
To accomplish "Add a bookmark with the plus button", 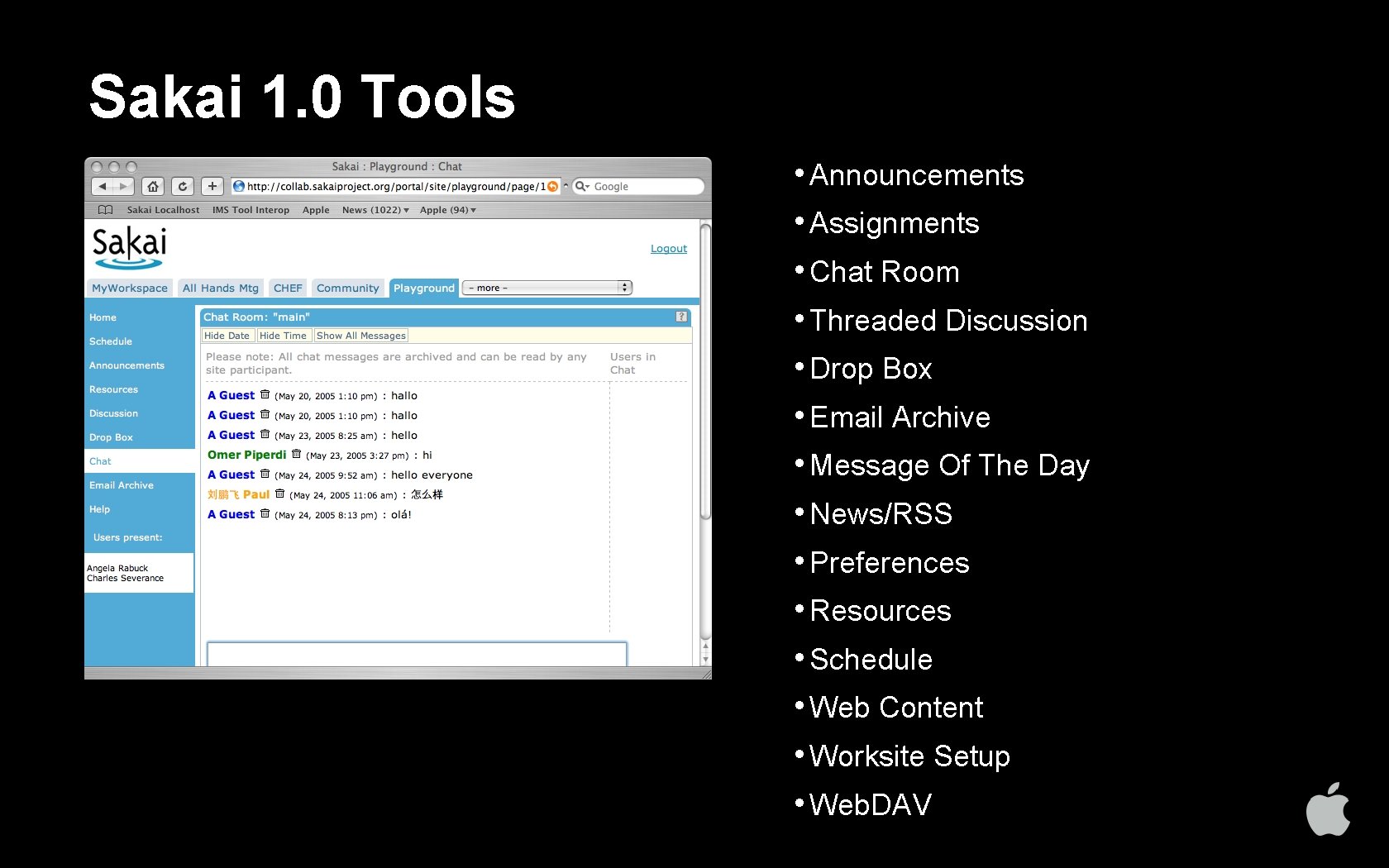I will [212, 187].
